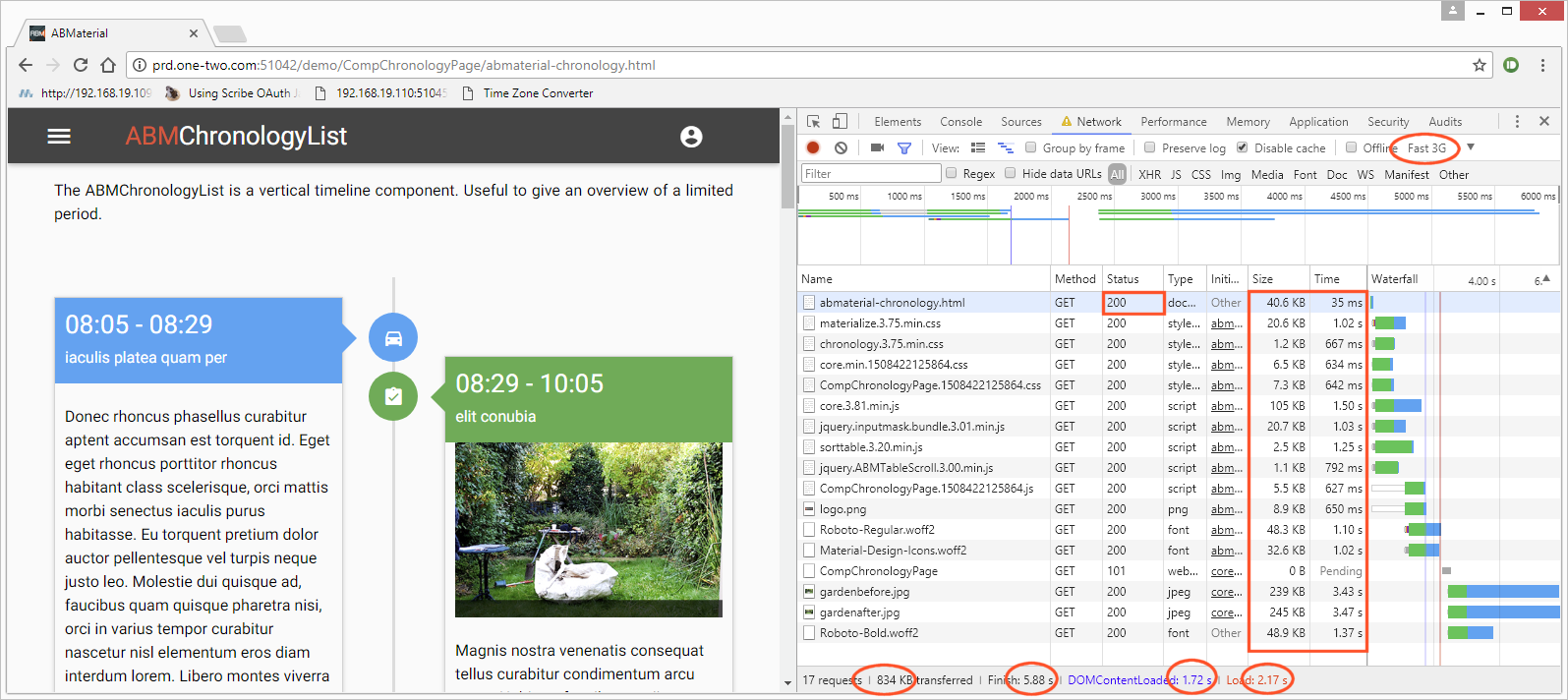
Task: Open the Chrome three-dot menu
Action: click(1542, 65)
